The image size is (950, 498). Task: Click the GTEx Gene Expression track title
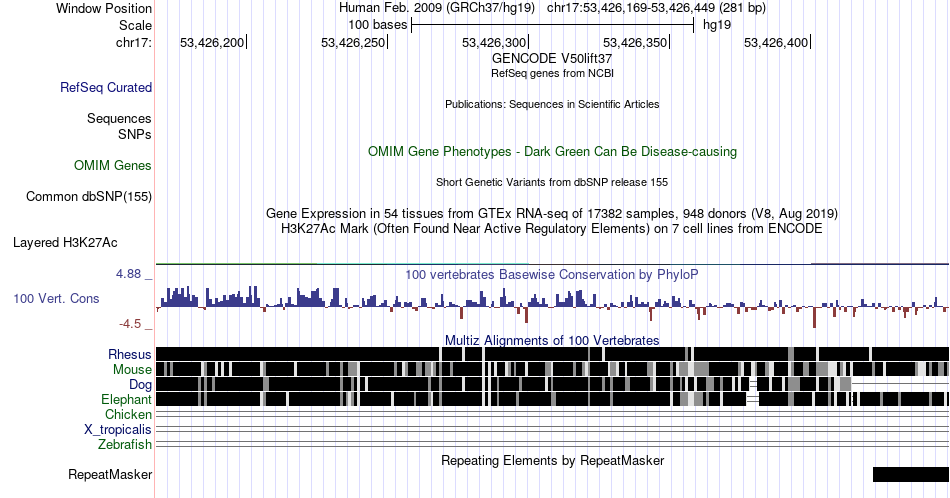point(552,213)
